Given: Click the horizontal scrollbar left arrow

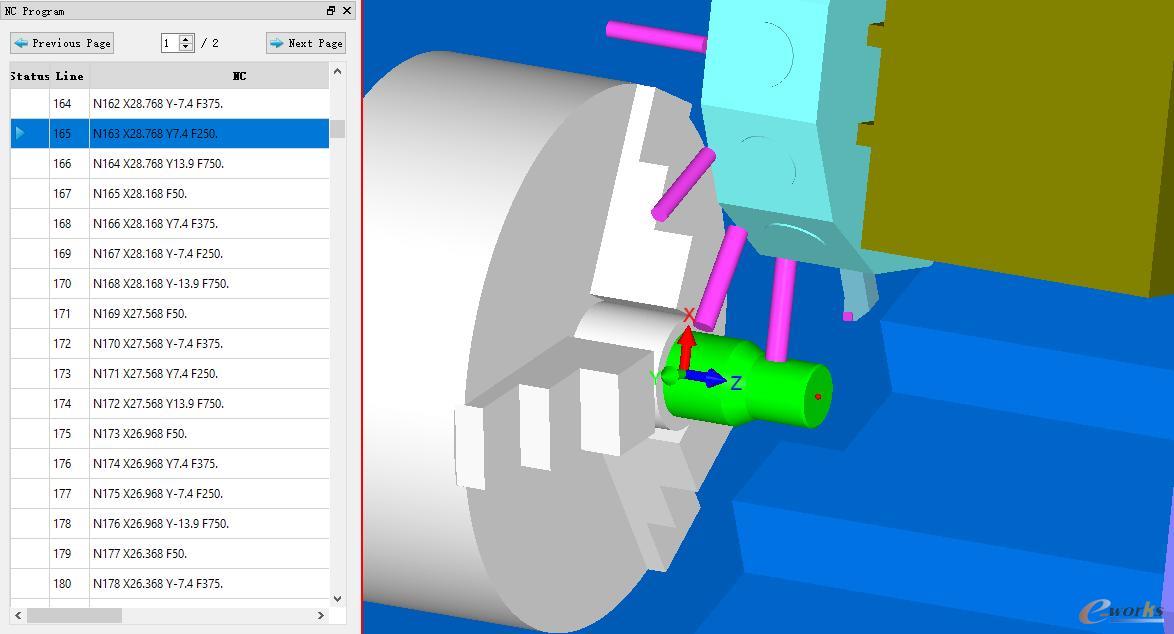Looking at the screenshot, I should tap(18, 615).
